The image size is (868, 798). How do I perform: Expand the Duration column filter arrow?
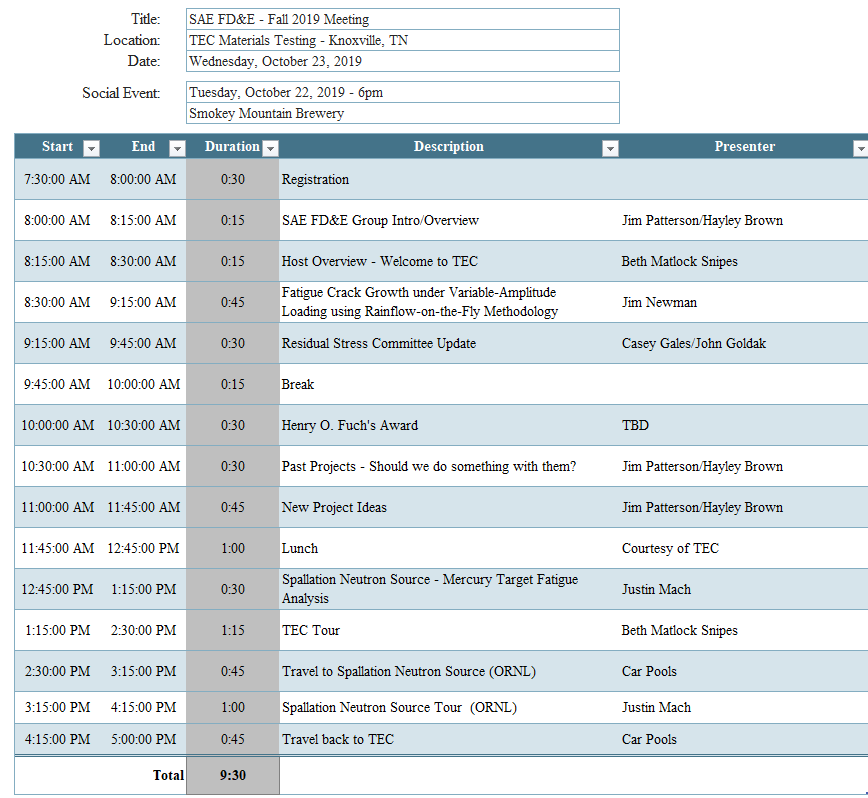[x=269, y=148]
